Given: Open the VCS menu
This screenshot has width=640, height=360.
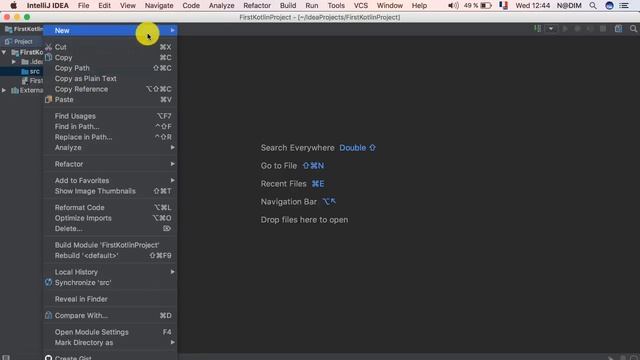Looking at the screenshot, I should pyautogui.click(x=361, y=5).
